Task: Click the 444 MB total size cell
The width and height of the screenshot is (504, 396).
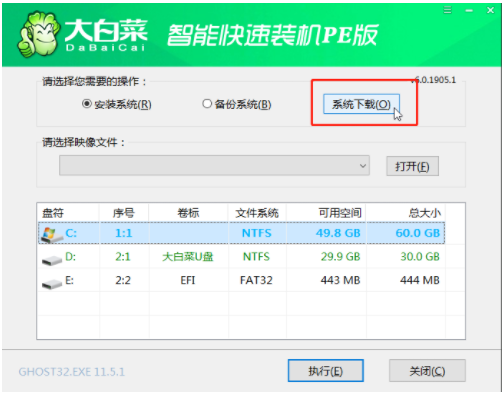Action: coord(420,280)
